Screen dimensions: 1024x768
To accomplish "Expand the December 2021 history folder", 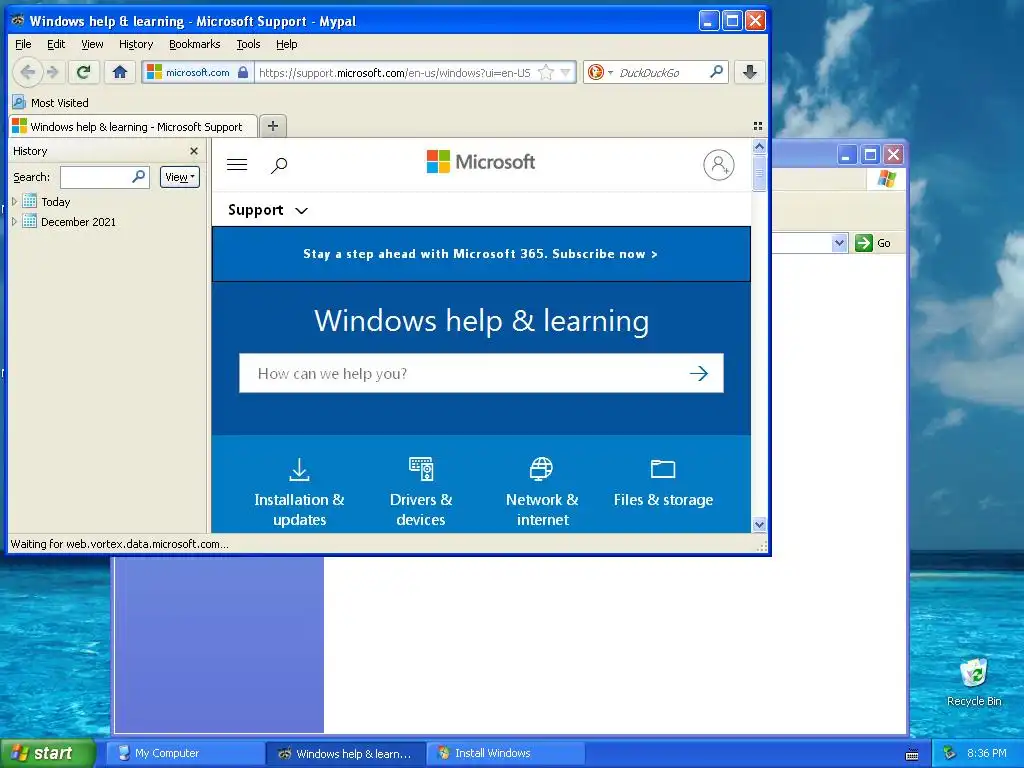I will pyautogui.click(x=14, y=221).
